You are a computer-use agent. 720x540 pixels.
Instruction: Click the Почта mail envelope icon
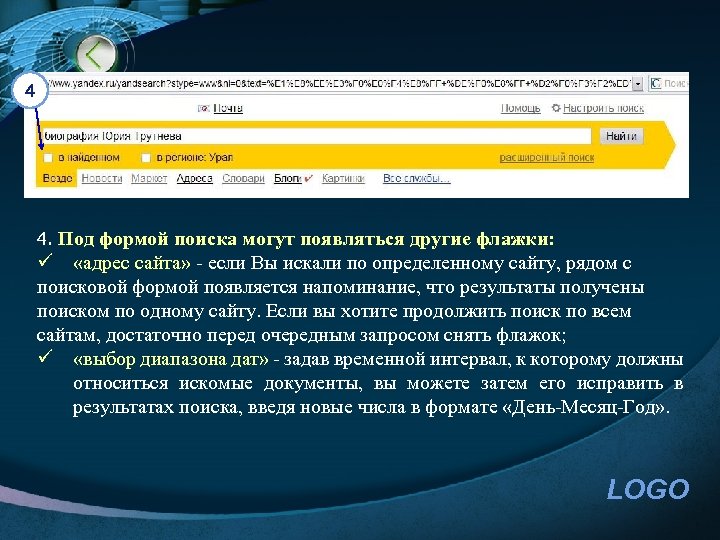click(203, 108)
